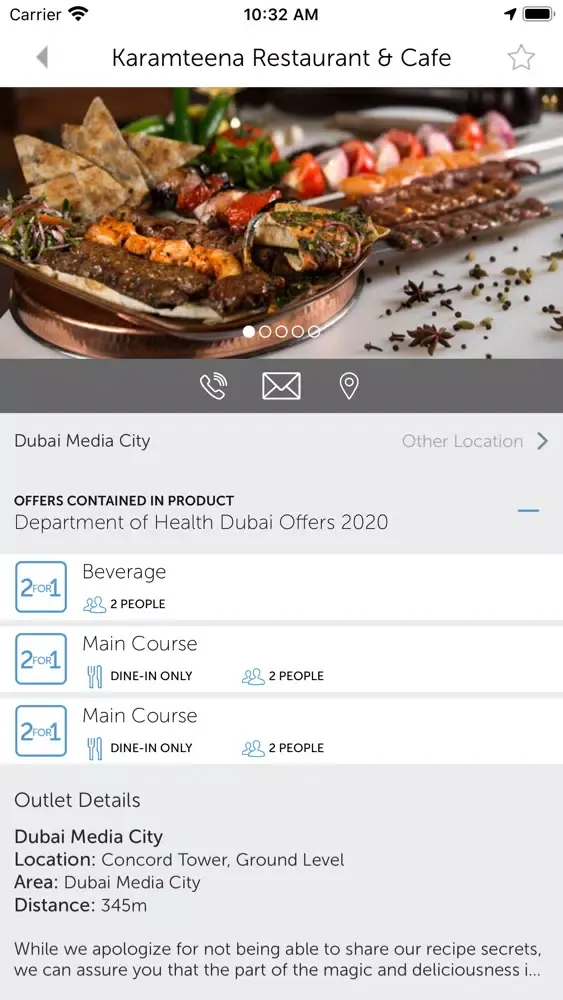The image size is (563, 1000).
Task: Tap Area: Dubai Media City line
Action: coord(107,883)
